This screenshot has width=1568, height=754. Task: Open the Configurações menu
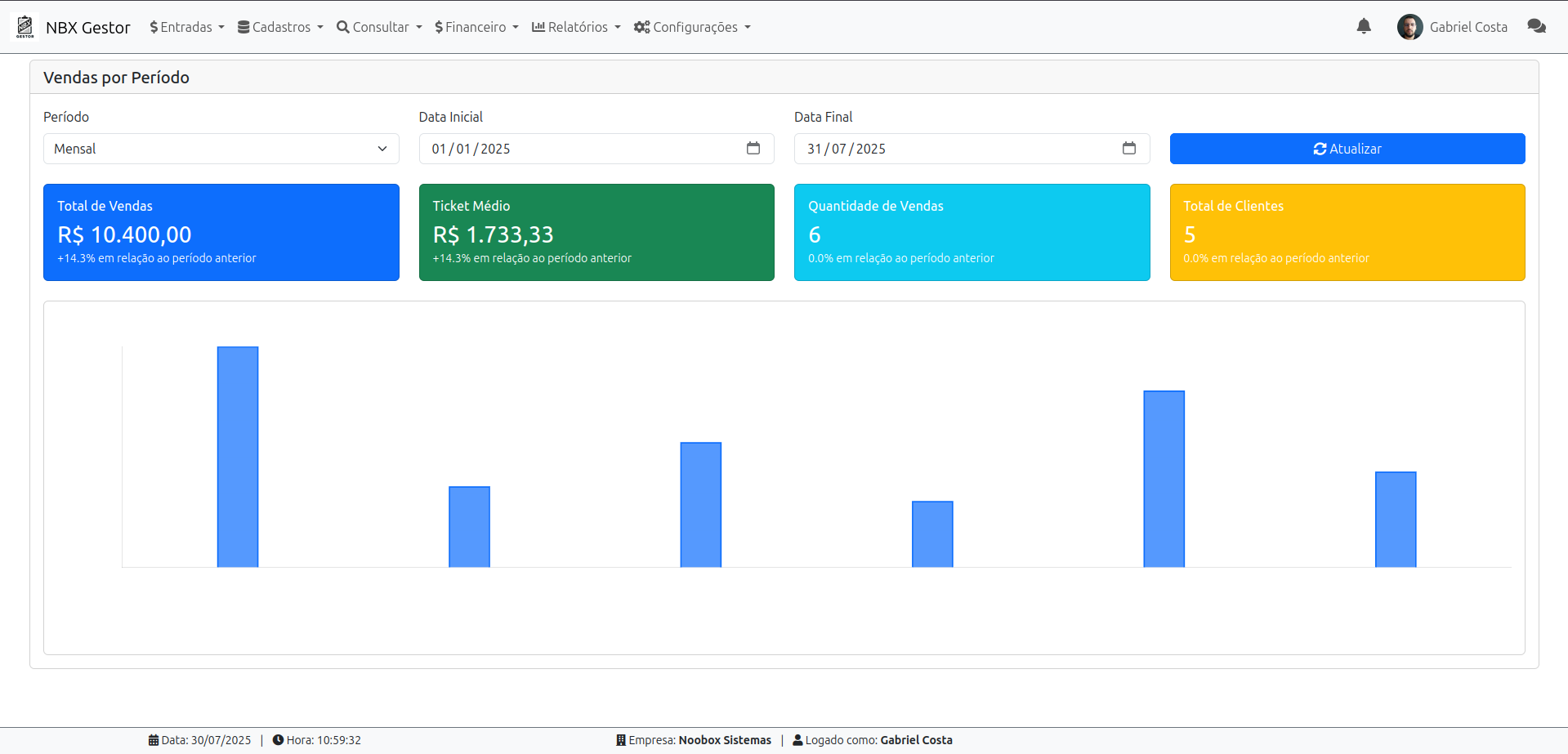[x=692, y=27]
